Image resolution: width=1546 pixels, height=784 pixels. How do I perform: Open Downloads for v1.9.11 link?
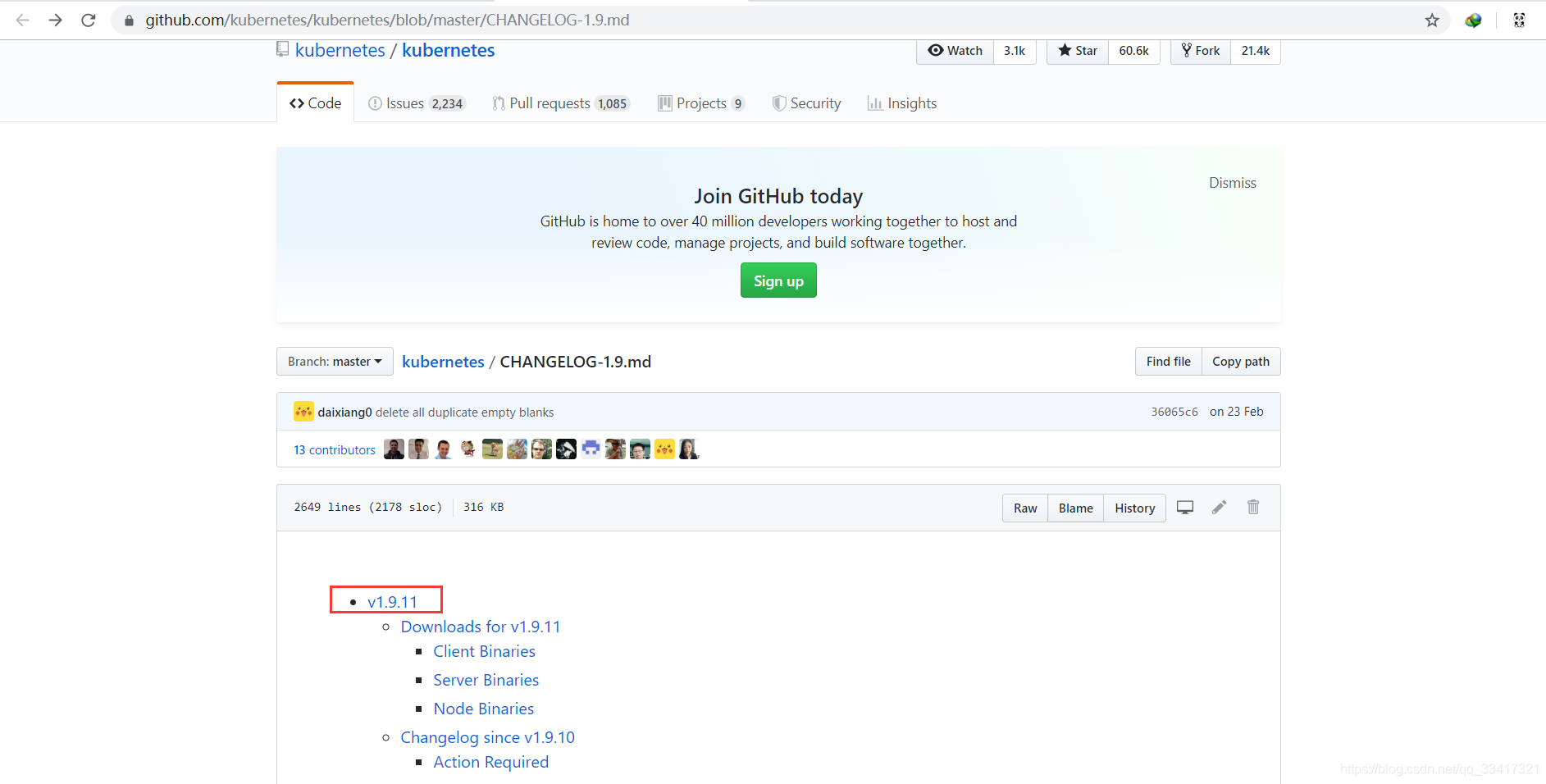(481, 627)
